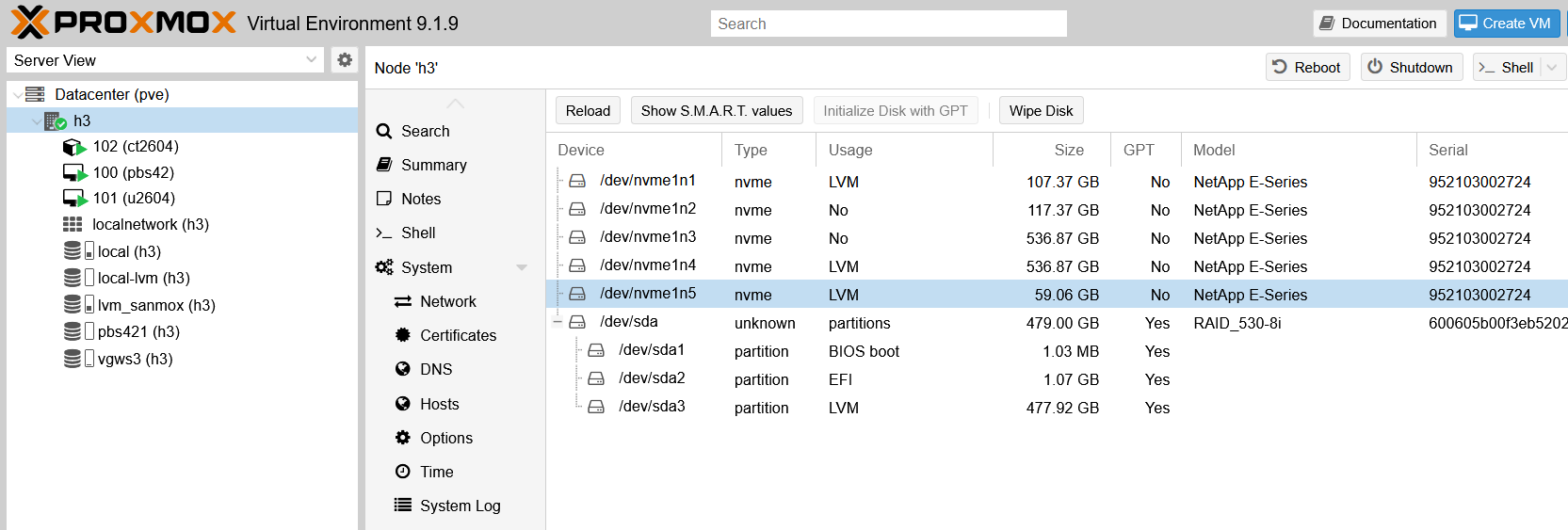Click the badge icon of Certificates entry
This screenshot has height=530, width=1568.
tap(403, 335)
